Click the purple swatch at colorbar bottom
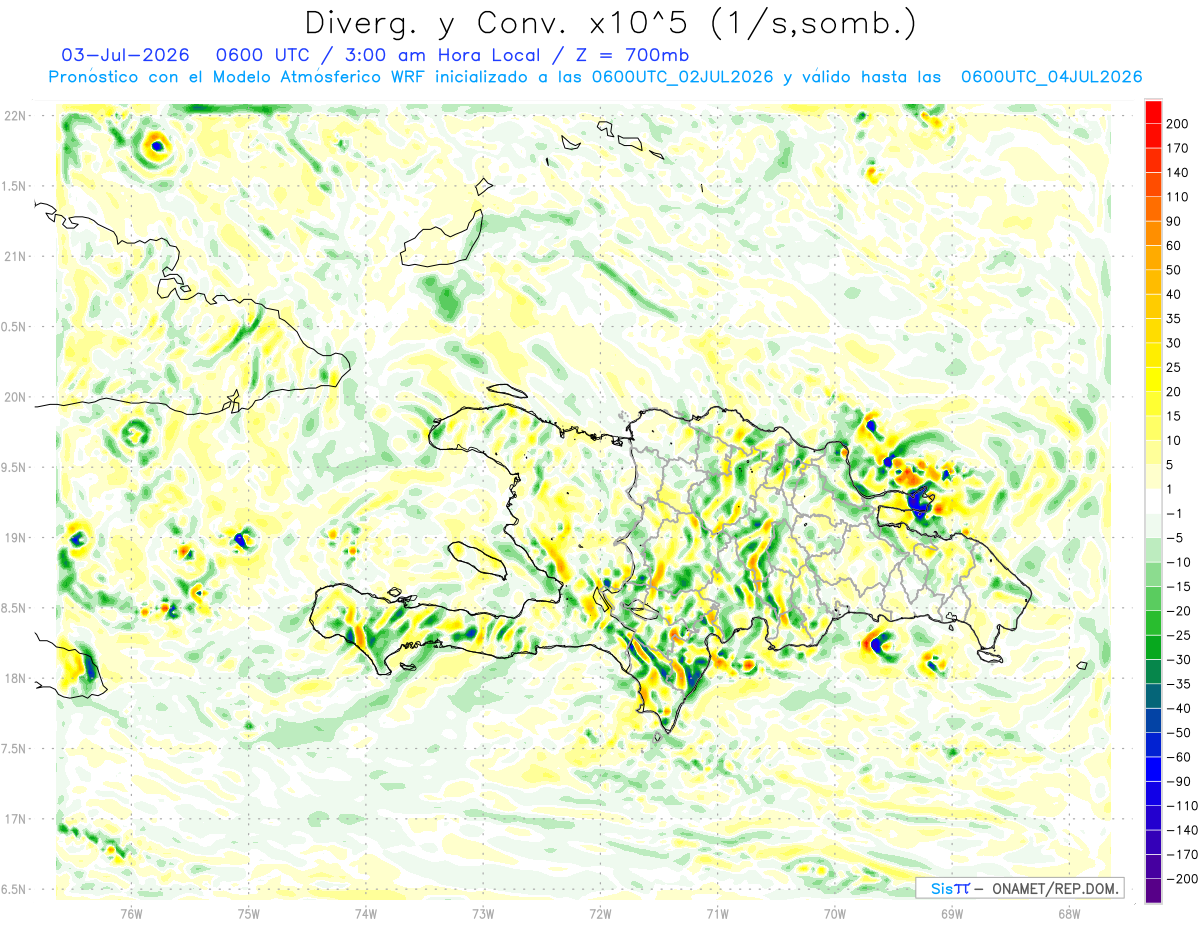The height and width of the screenshot is (927, 1200). coord(1153,891)
